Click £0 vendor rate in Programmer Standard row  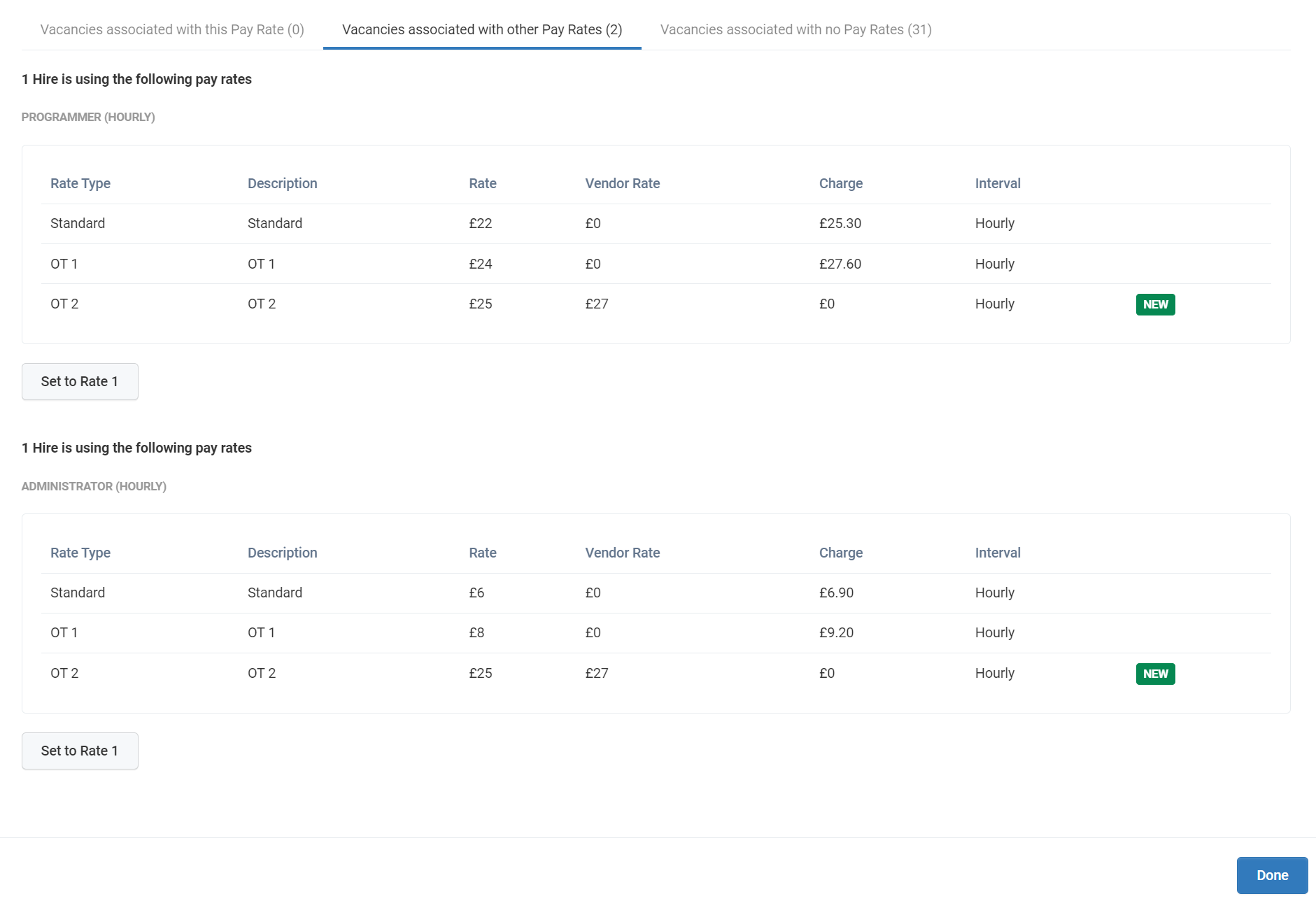click(x=593, y=223)
